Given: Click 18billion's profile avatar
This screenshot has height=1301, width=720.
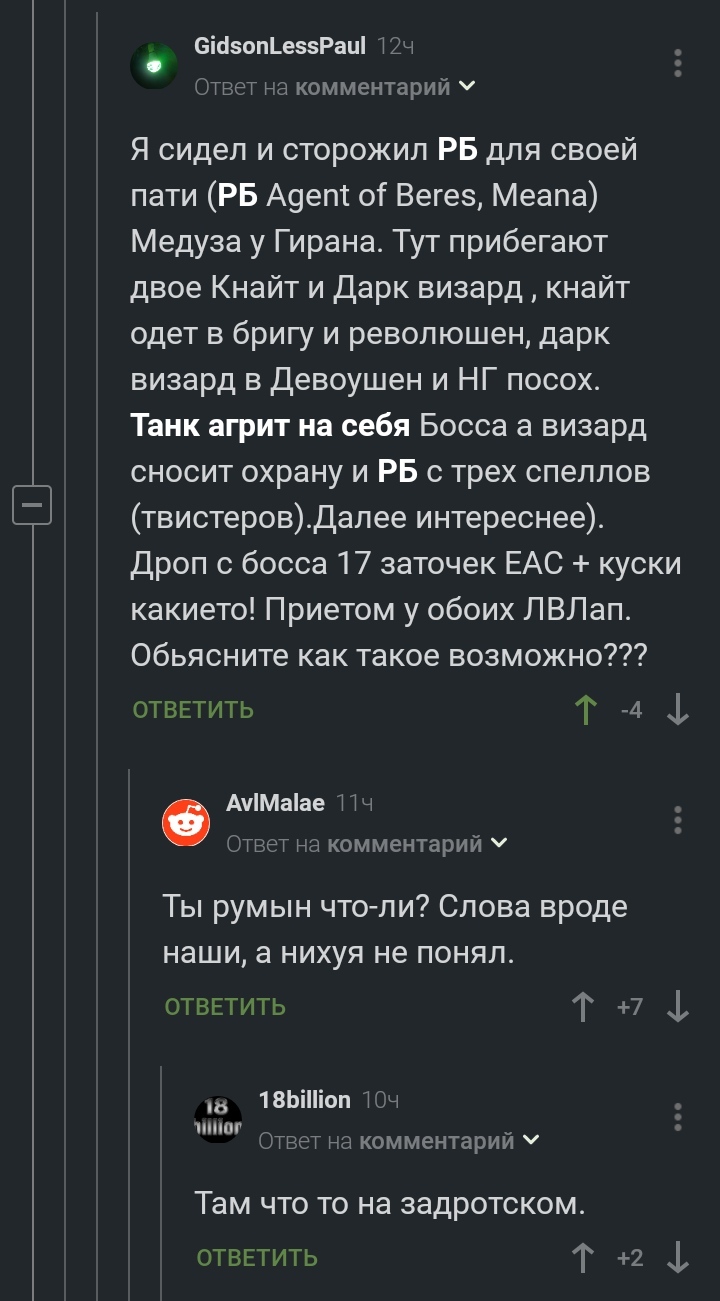Looking at the screenshot, I should click(x=218, y=1118).
